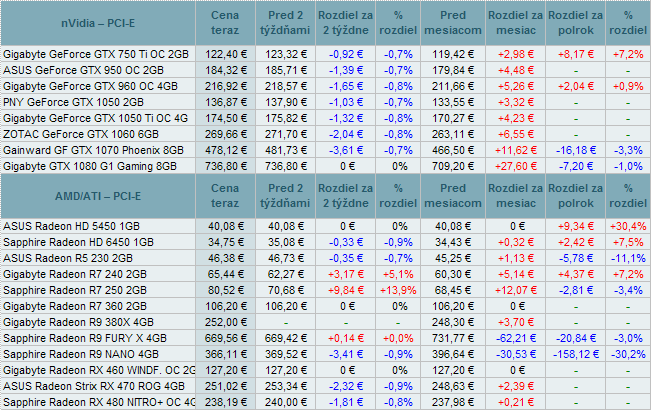651x410 pixels.
Task: Select the current price 669,56 €
Action: point(225,338)
